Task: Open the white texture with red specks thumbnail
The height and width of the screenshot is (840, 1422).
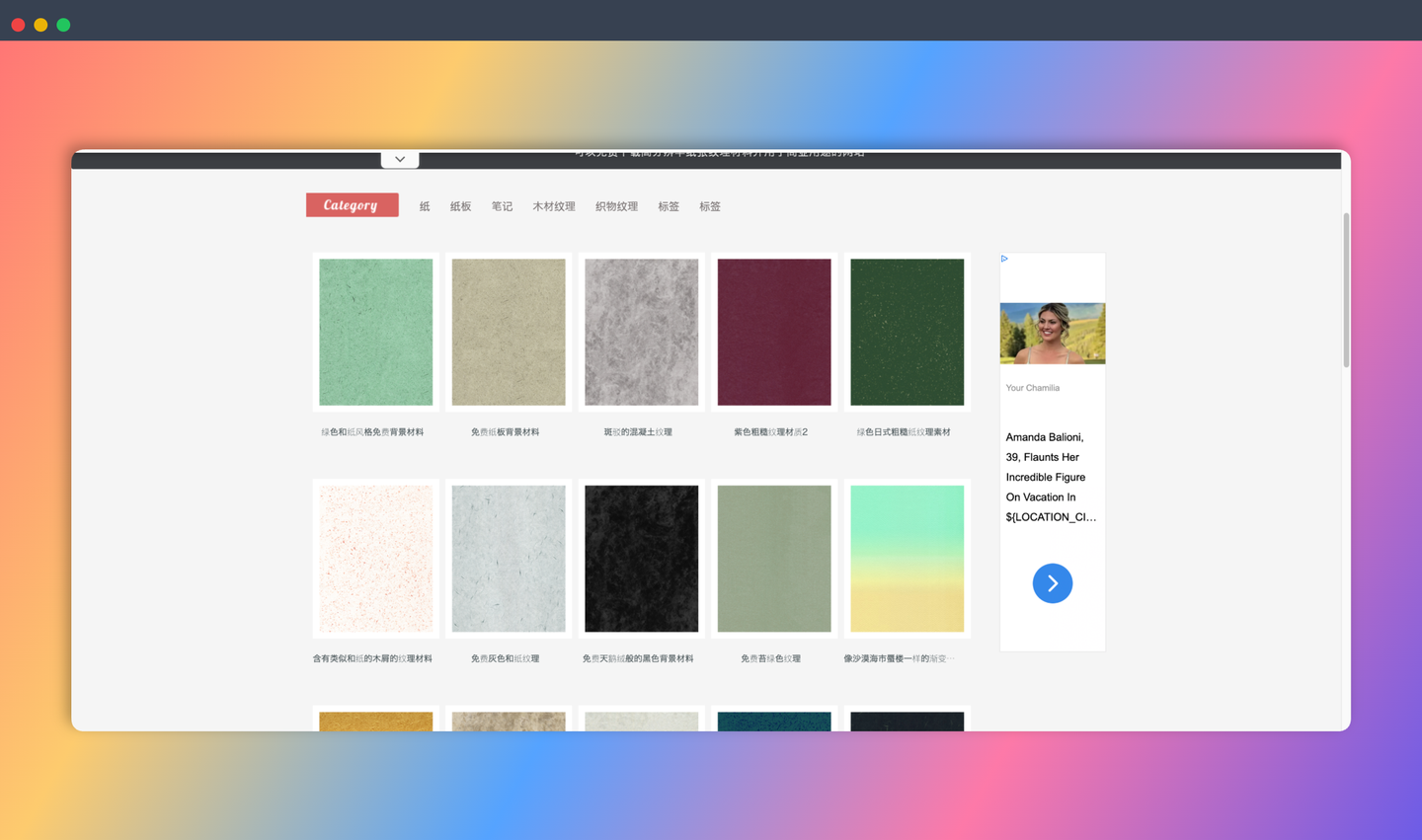Action: click(x=376, y=559)
